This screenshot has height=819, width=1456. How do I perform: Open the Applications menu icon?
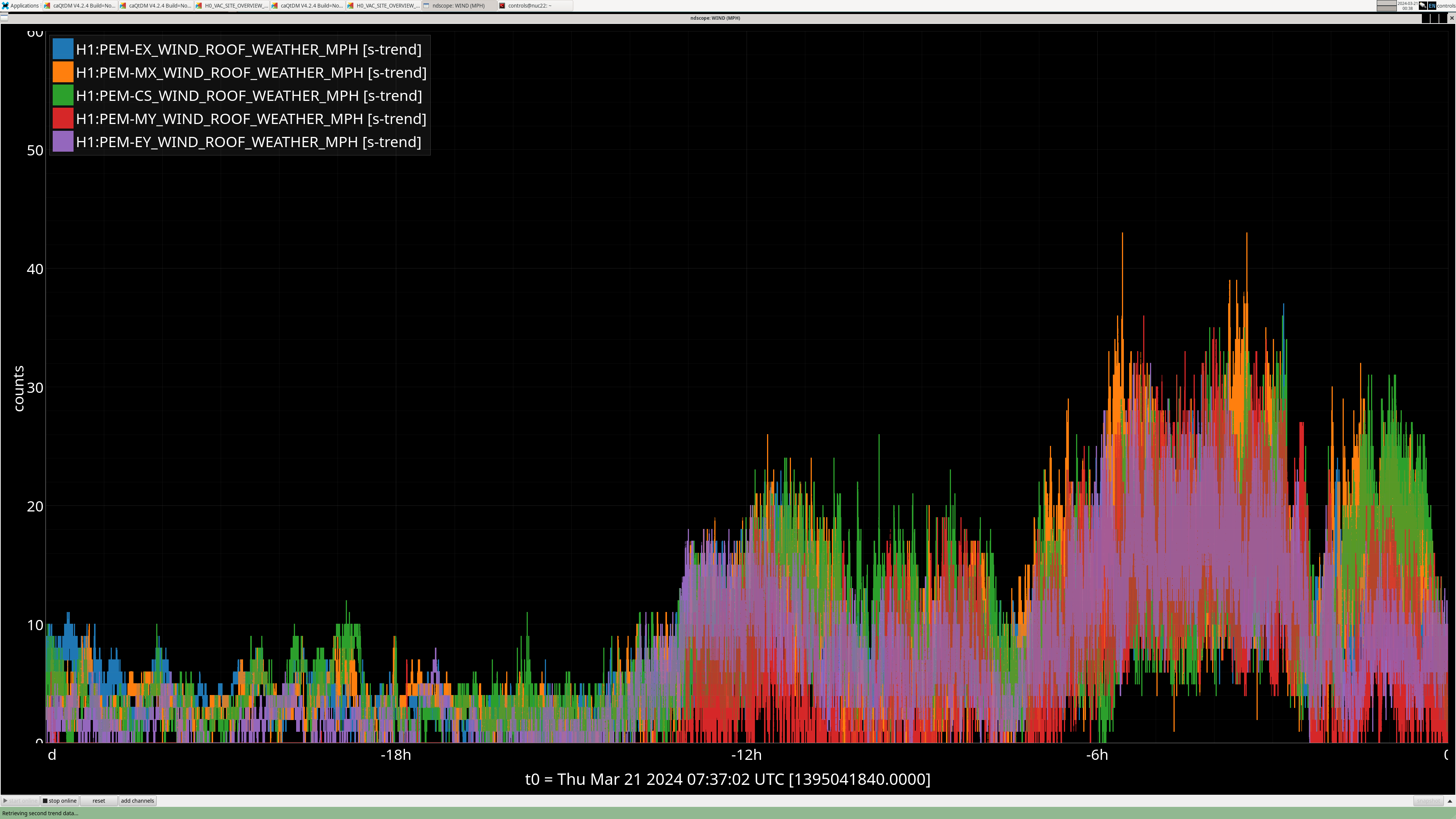pos(5,5)
